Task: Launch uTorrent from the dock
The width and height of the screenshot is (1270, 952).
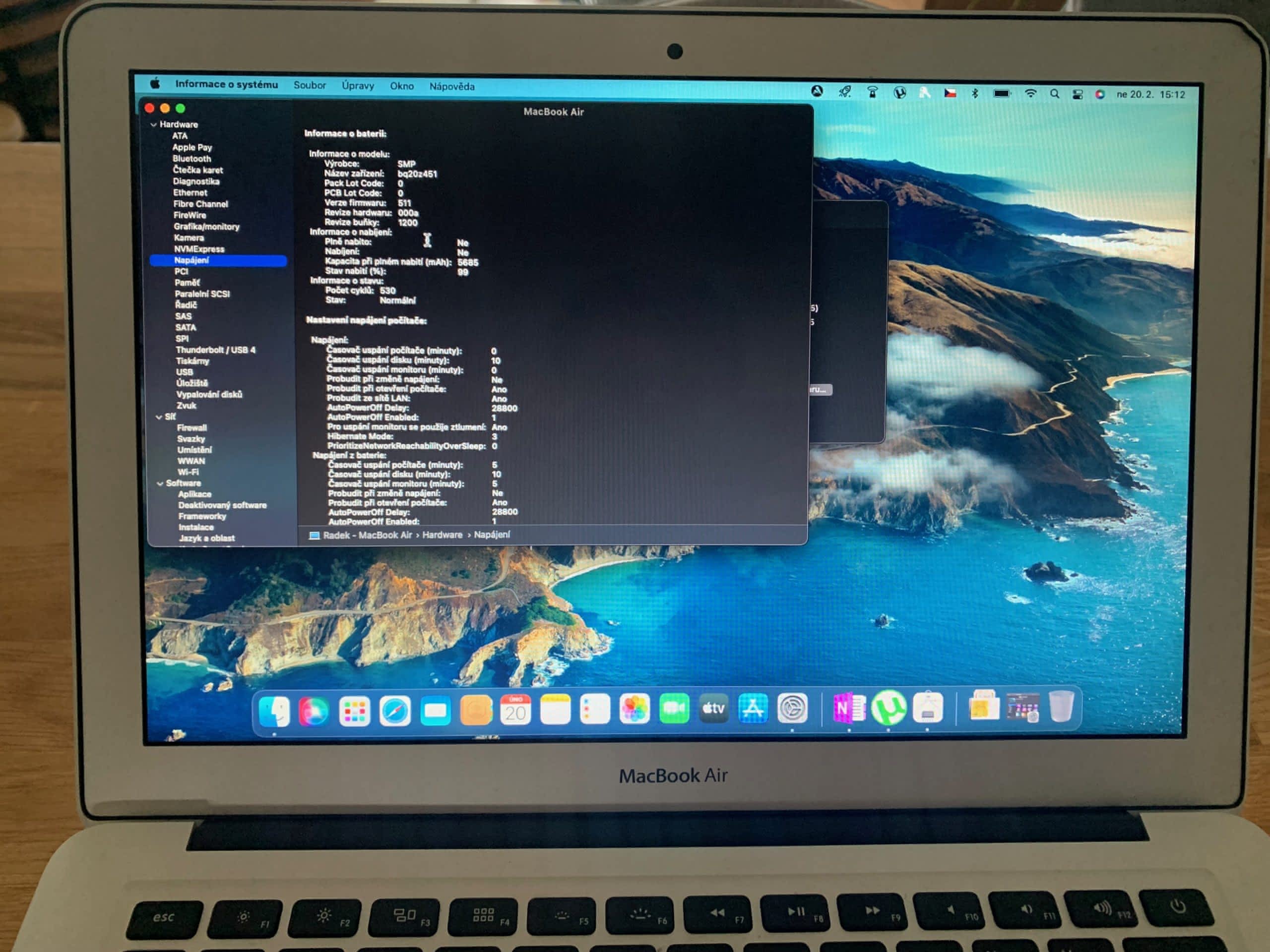Action: [x=888, y=709]
